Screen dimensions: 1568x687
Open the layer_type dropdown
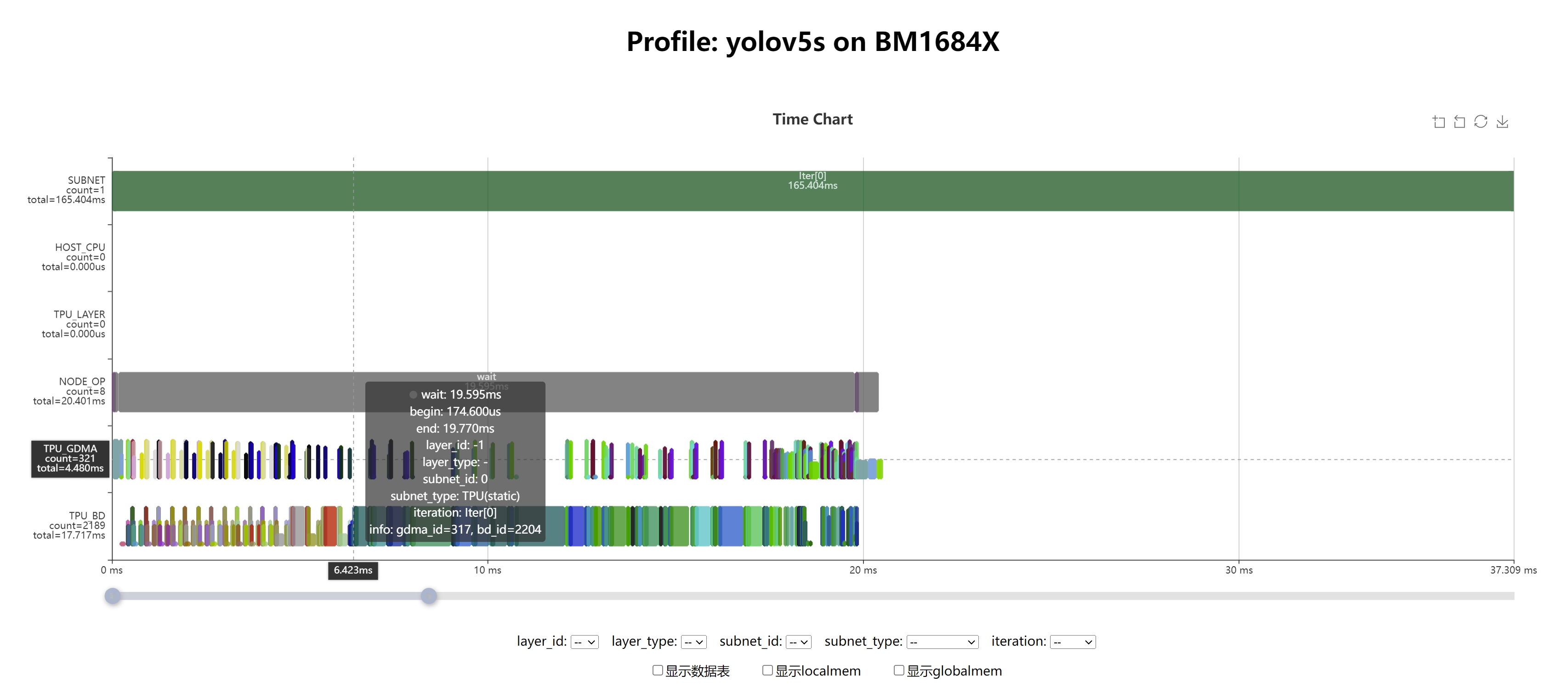click(x=693, y=642)
